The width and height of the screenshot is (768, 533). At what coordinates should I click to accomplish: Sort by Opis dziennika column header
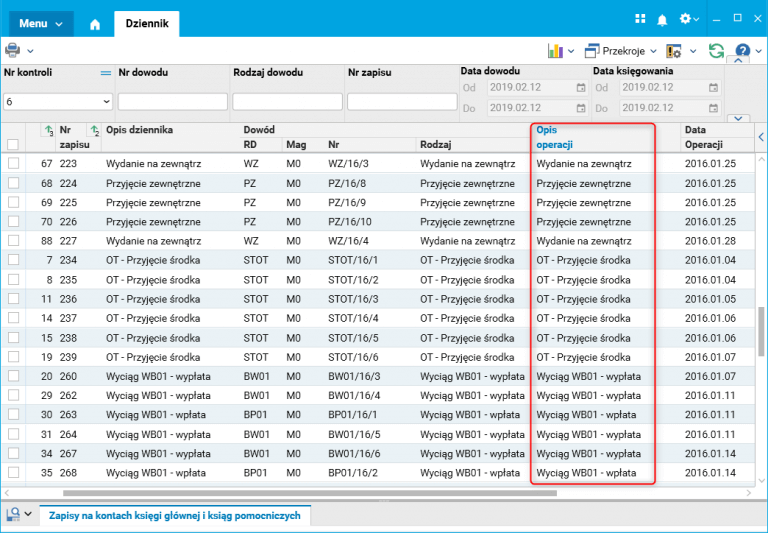point(139,130)
